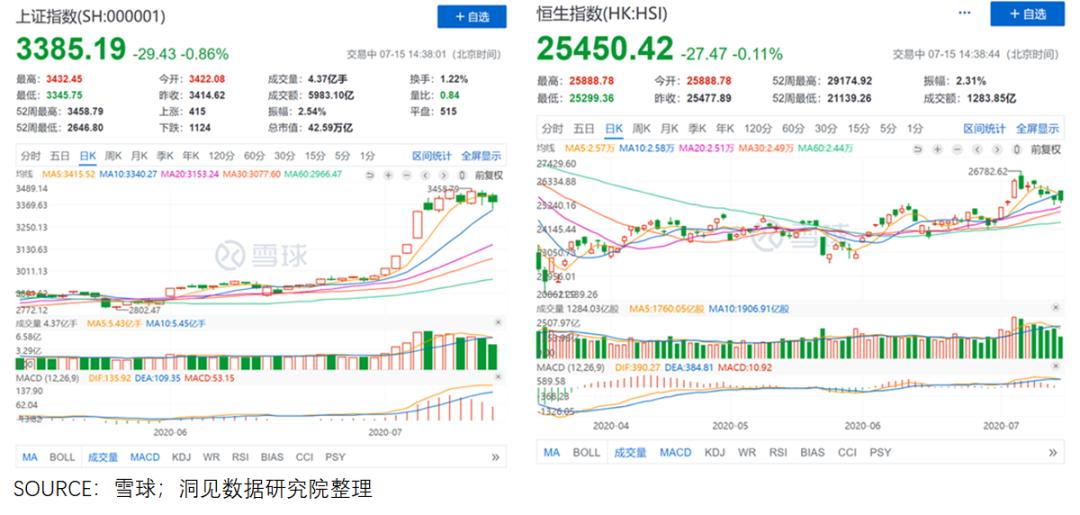Toggle KDJ indicator on Shanghai chart
This screenshot has height=515, width=1080.
click(181, 456)
